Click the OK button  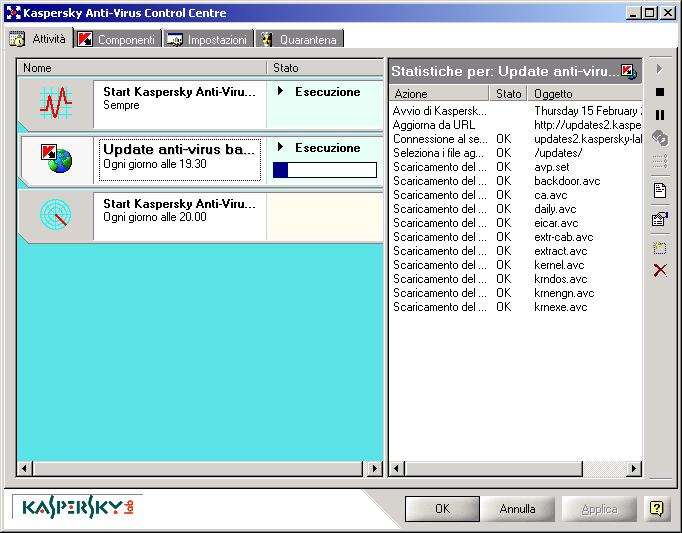442,509
